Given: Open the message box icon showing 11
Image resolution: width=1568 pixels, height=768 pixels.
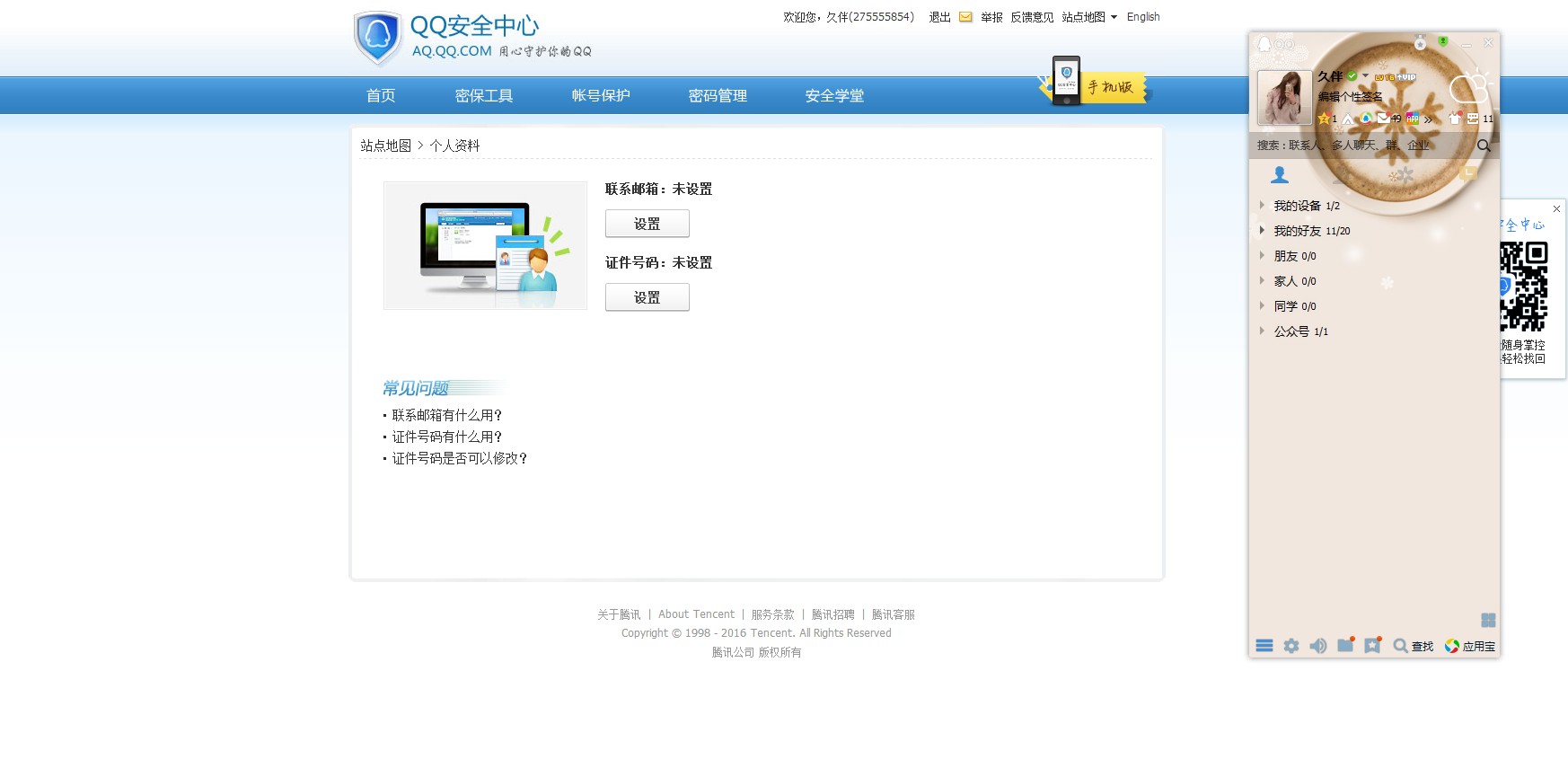Looking at the screenshot, I should [1480, 118].
